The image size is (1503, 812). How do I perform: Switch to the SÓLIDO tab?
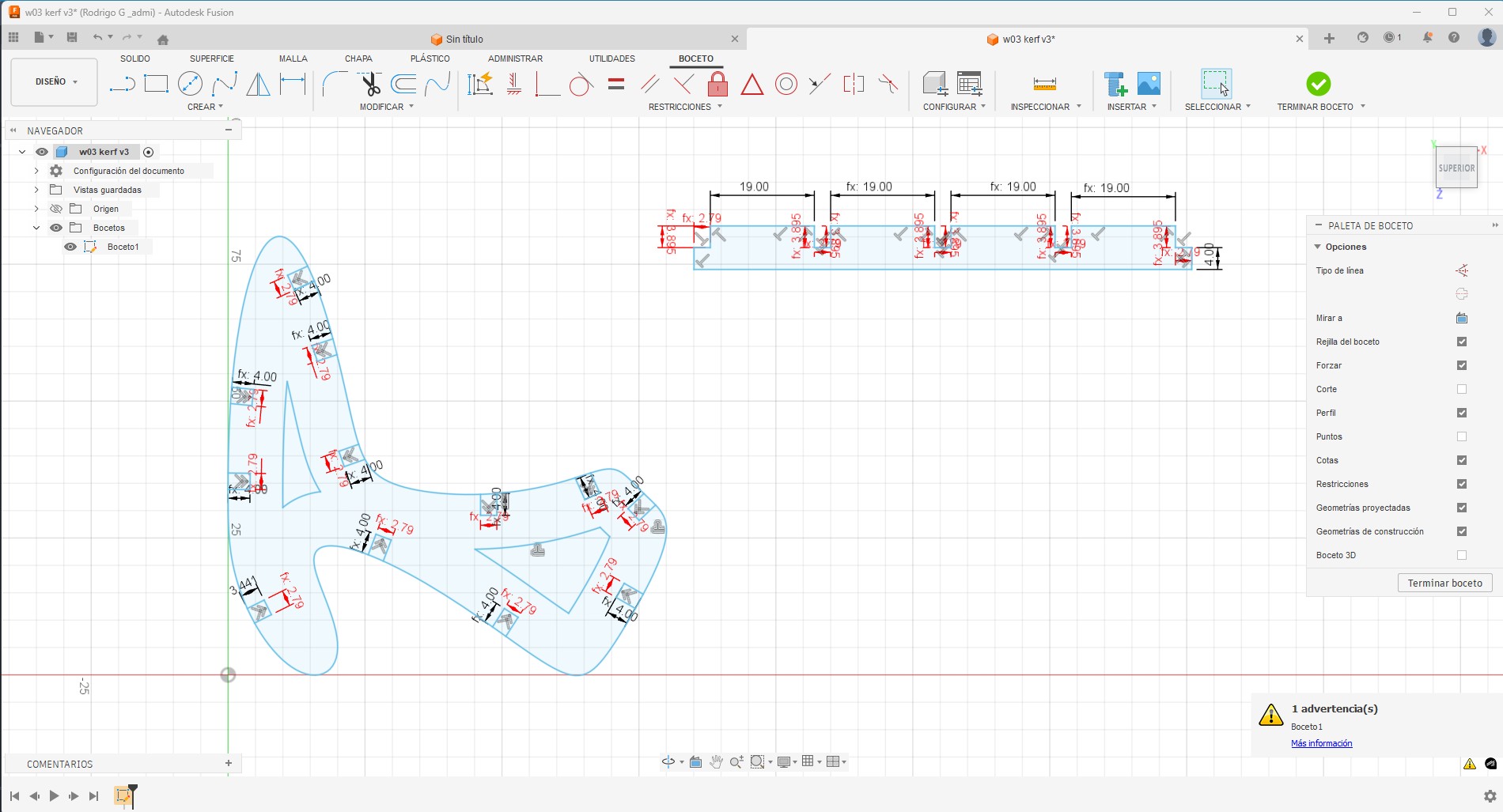135,59
